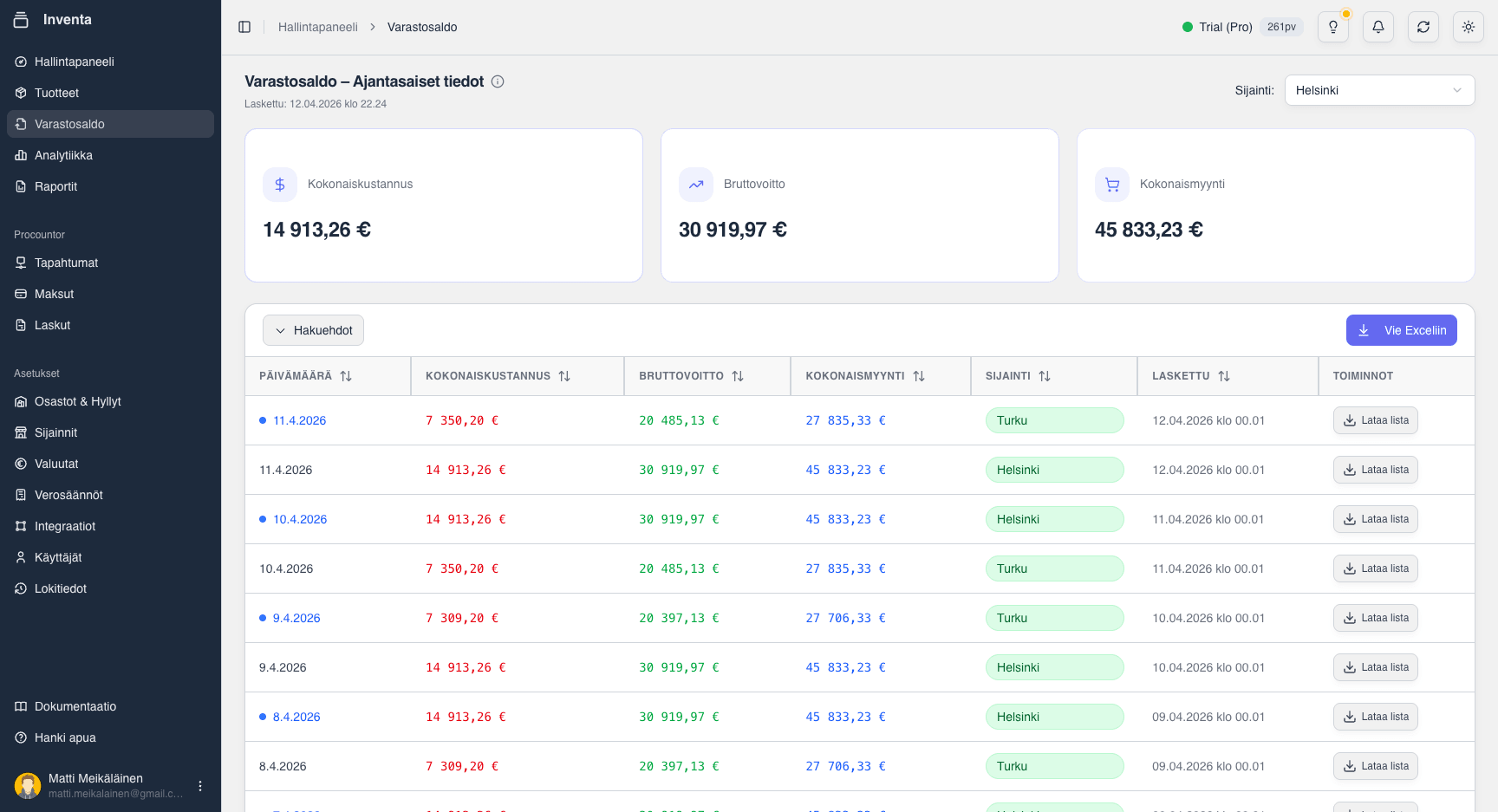Expand the Hakuehdot filter panel
Screen dimensions: 1498x812
[x=313, y=330]
